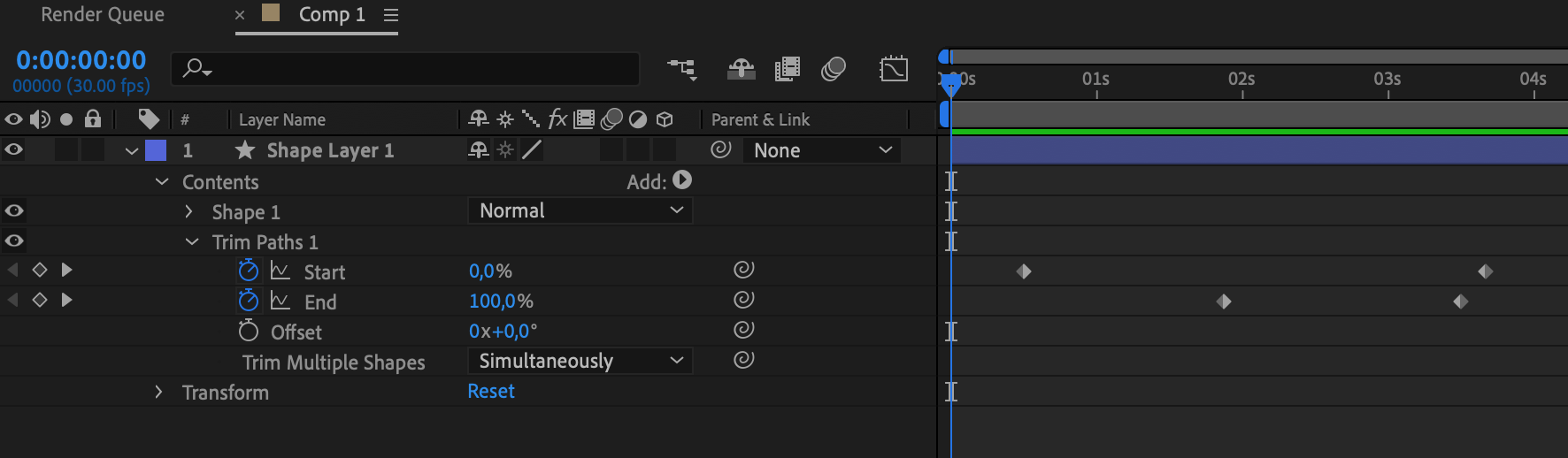Expand the Transform group

(x=158, y=392)
